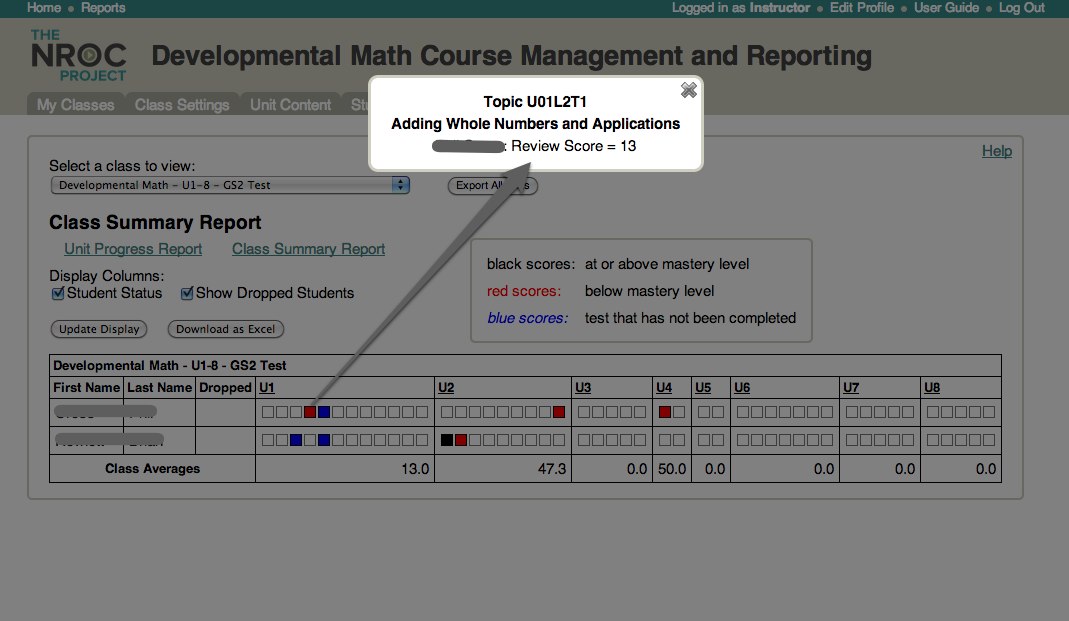Open the U6 column header link
This screenshot has height=621, width=1069.
point(742,388)
